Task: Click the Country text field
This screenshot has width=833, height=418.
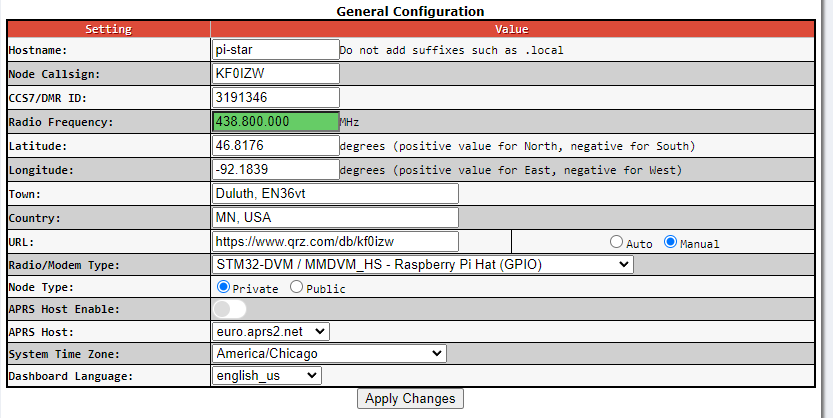Action: pos(335,217)
